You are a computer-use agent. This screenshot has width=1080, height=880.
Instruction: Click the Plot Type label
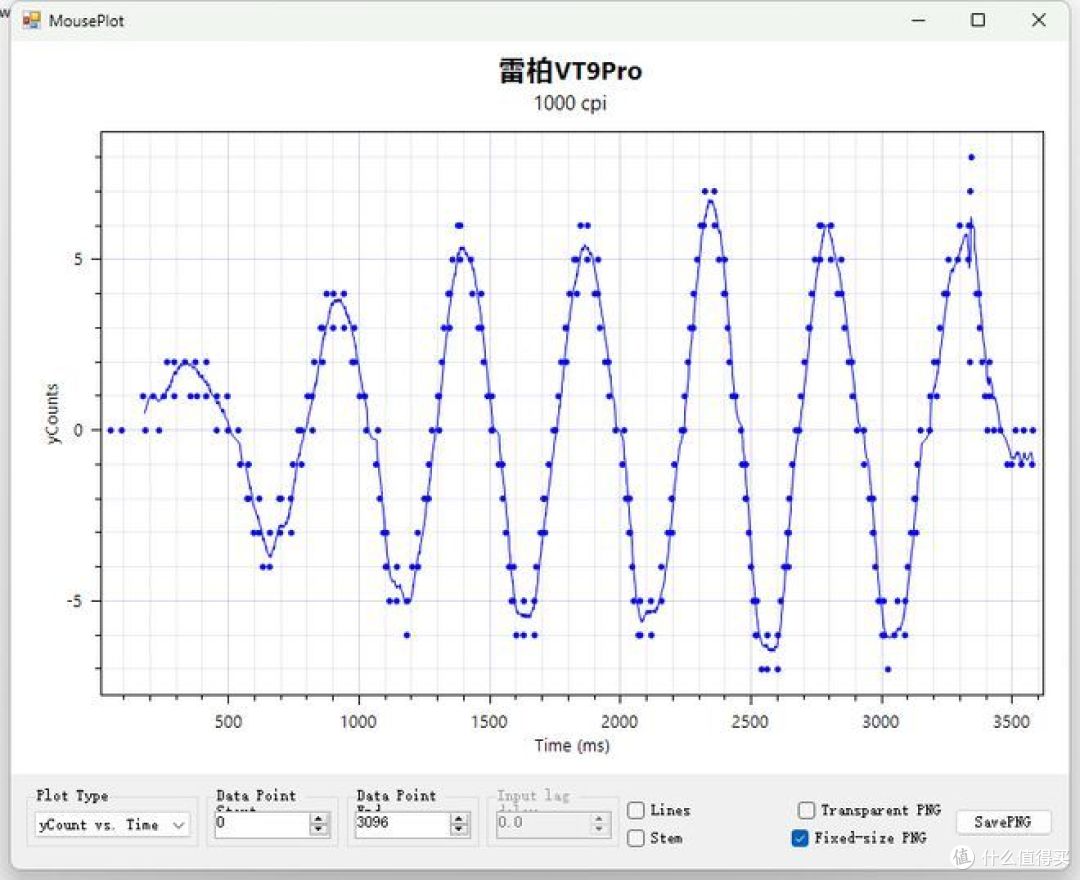pos(72,795)
